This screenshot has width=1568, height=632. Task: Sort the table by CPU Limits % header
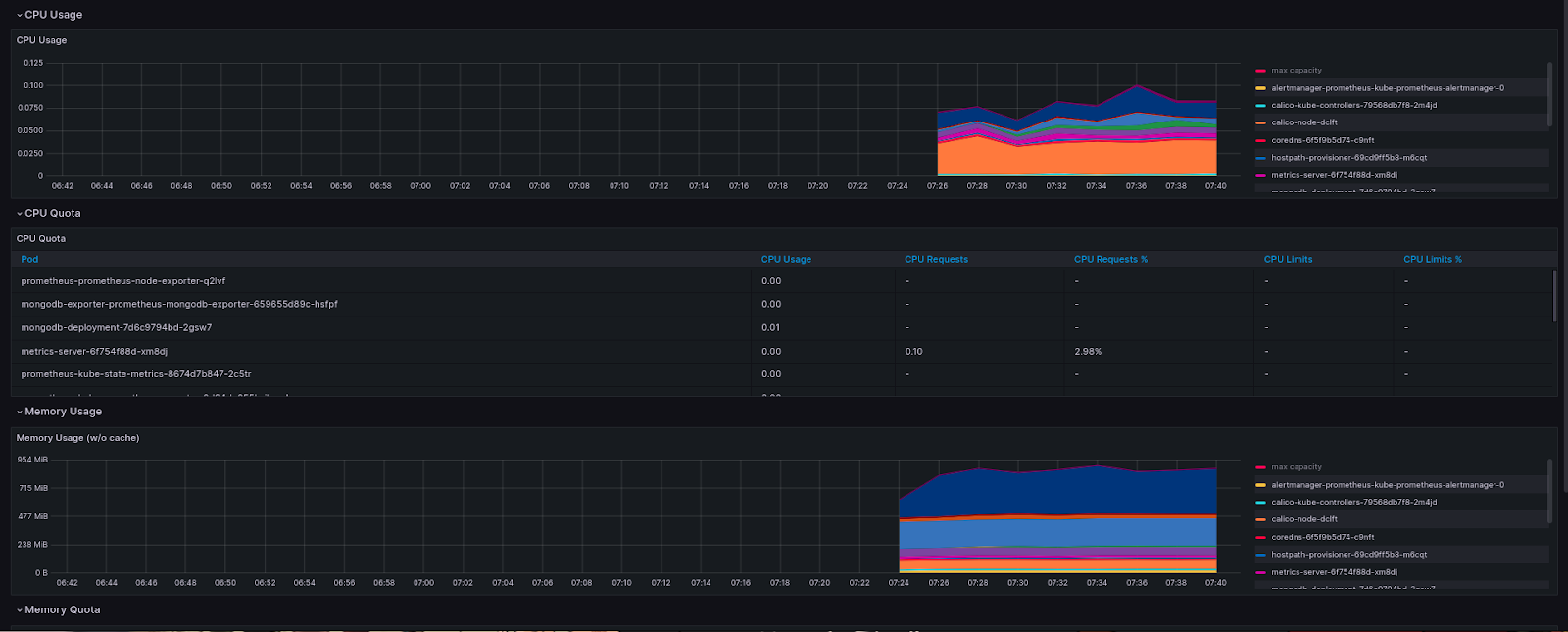point(1432,259)
